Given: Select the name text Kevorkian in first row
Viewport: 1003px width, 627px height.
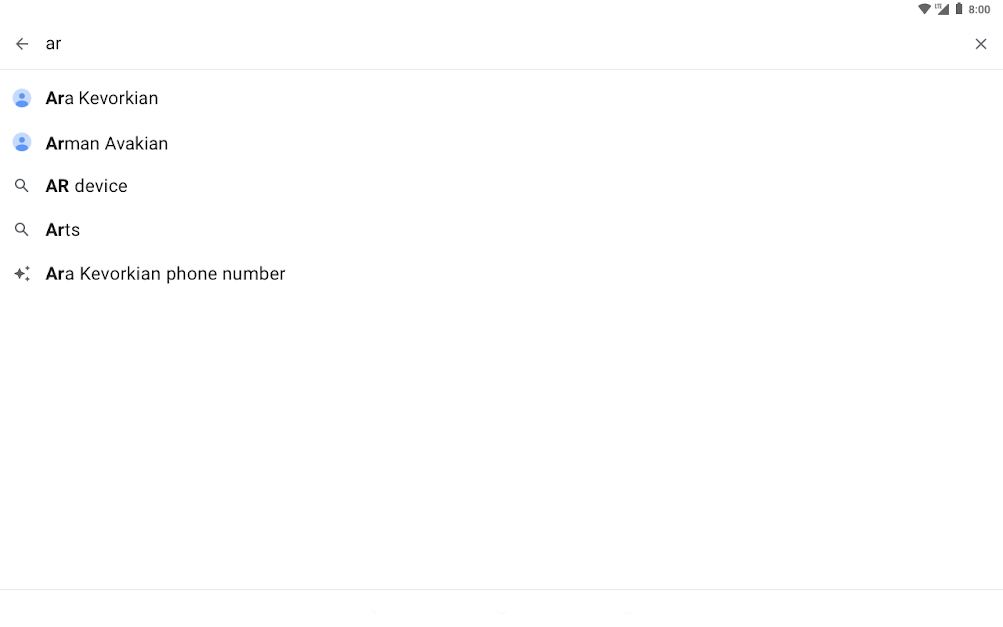Looking at the screenshot, I should click(118, 98).
